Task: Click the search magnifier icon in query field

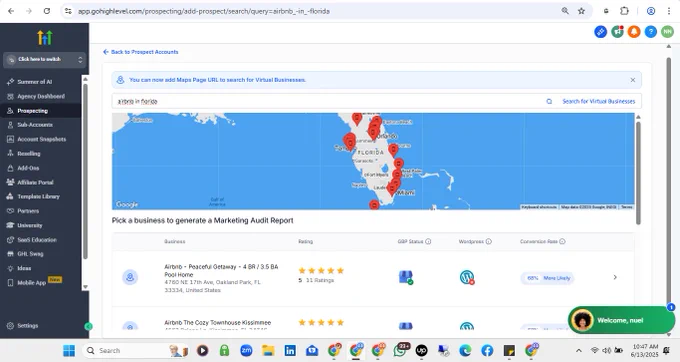Action: (x=549, y=101)
